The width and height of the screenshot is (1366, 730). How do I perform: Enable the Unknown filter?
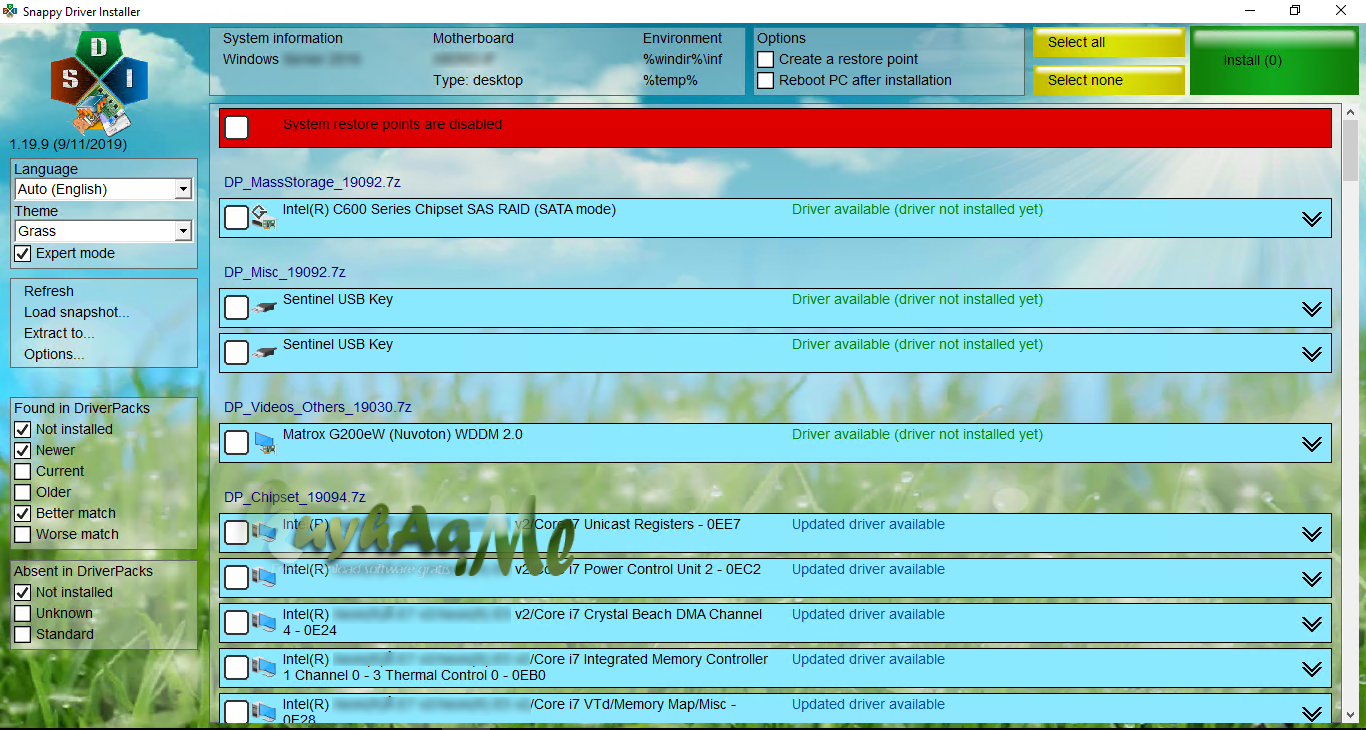[x=22, y=613]
